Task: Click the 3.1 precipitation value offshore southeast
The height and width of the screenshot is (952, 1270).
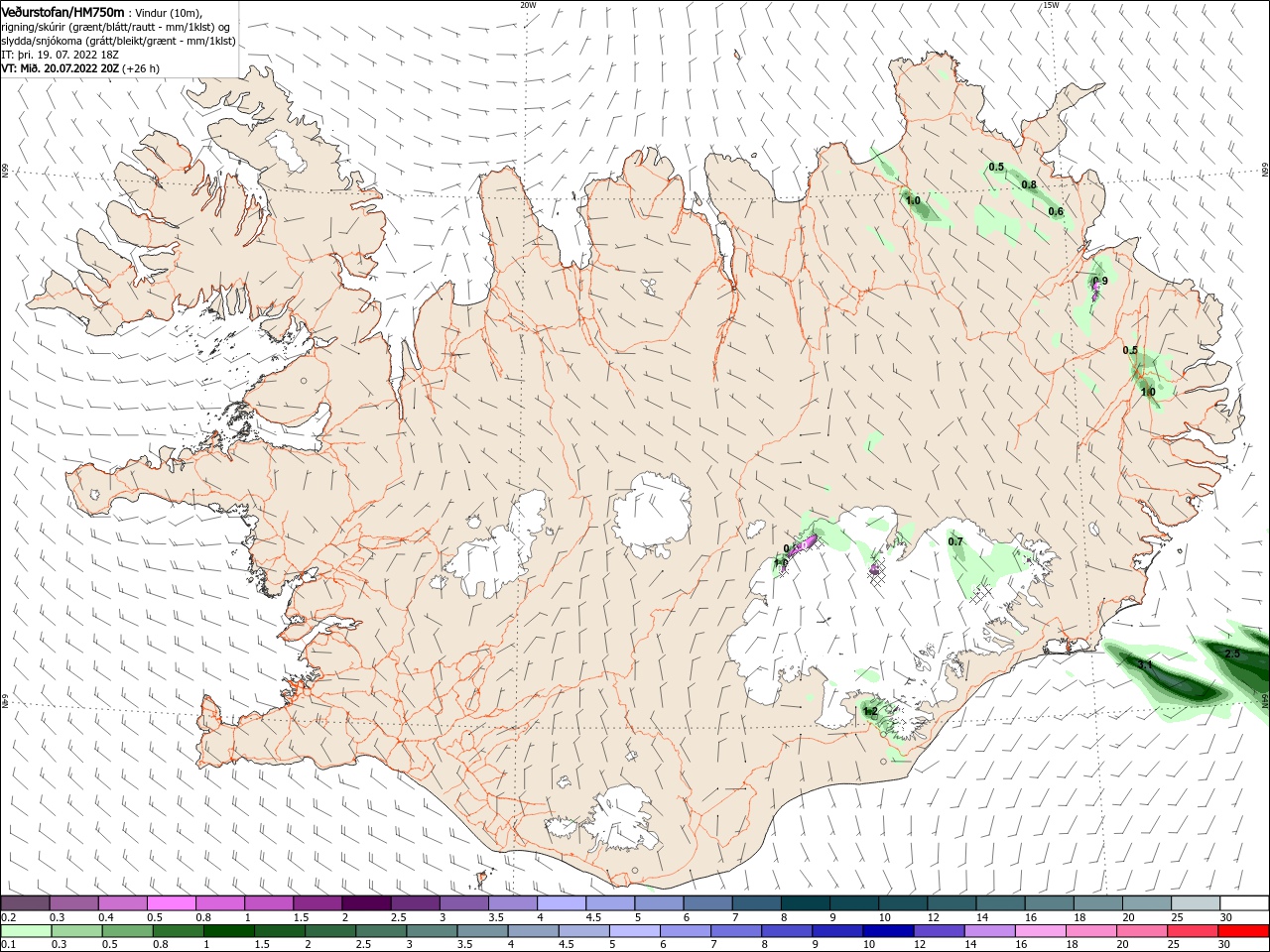Action: tap(1145, 664)
